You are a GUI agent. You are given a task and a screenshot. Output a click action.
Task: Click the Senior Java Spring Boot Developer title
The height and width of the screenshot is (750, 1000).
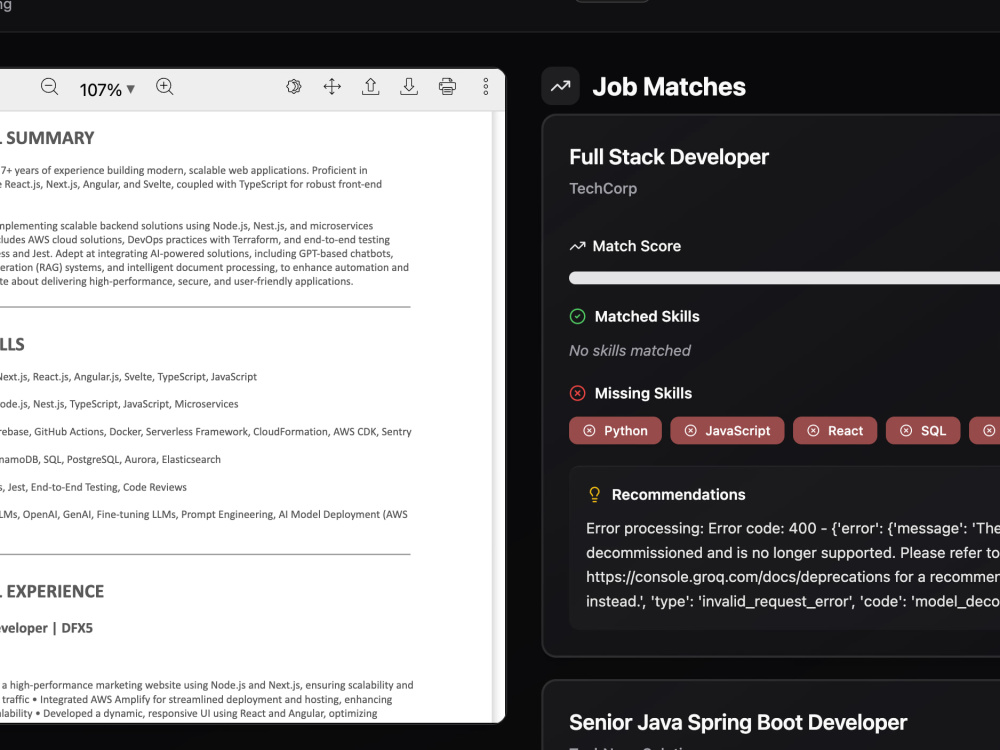click(738, 722)
